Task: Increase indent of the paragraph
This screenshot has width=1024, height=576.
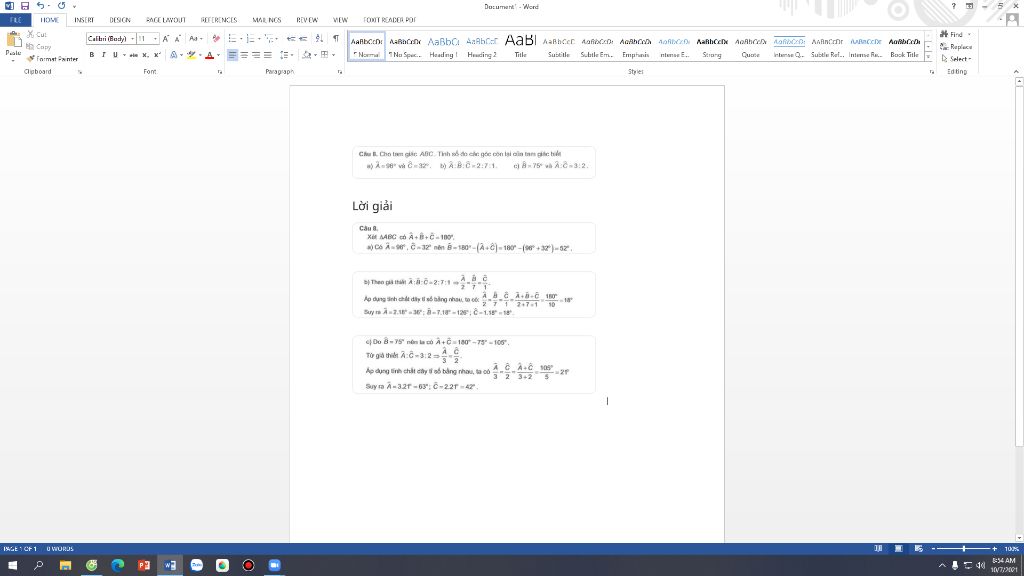Action: tap(303, 39)
